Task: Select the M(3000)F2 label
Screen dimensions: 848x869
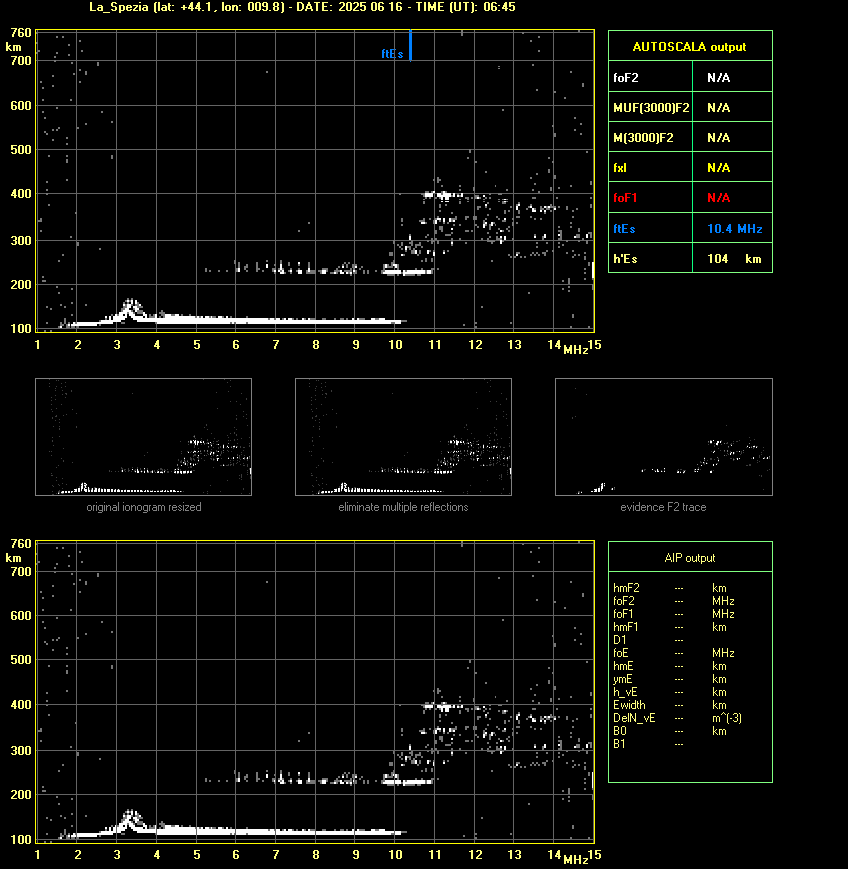Action: point(643,137)
